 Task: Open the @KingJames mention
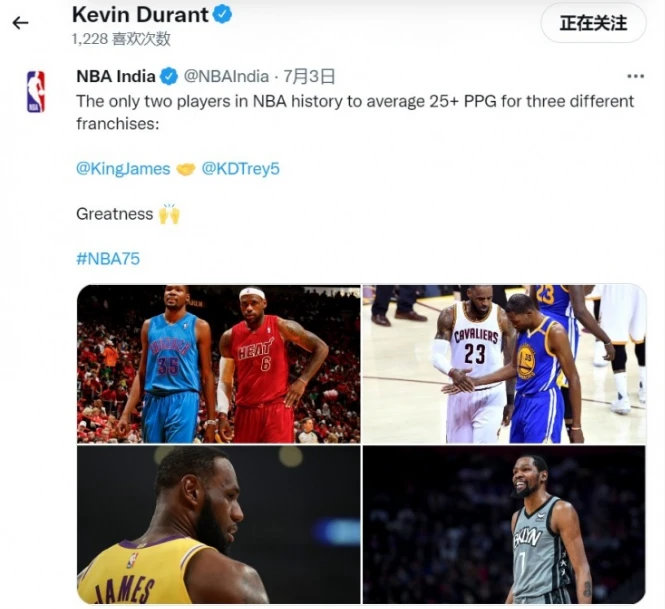pos(123,169)
